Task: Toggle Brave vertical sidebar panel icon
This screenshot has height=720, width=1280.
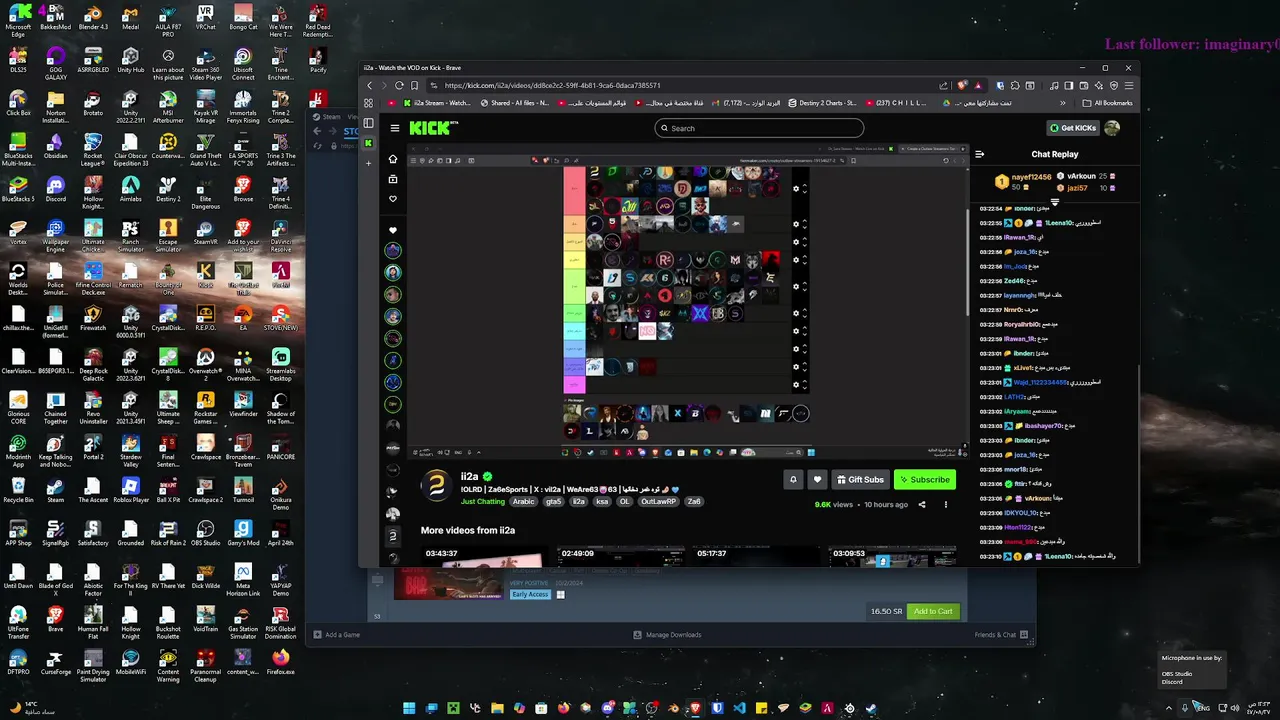Action: [x=368, y=123]
